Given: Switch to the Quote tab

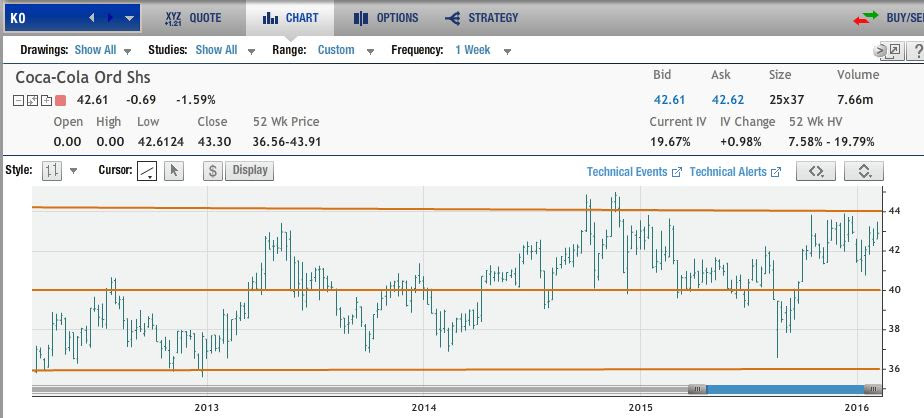Looking at the screenshot, I should 194,18.
